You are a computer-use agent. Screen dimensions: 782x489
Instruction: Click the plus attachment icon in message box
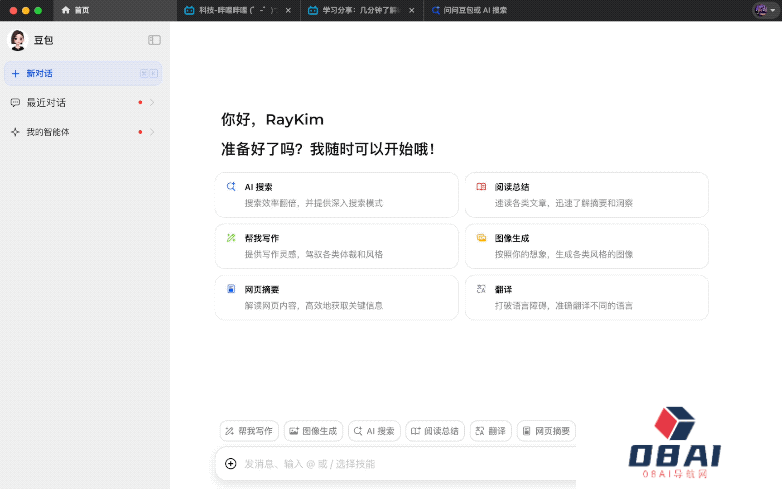(x=231, y=463)
